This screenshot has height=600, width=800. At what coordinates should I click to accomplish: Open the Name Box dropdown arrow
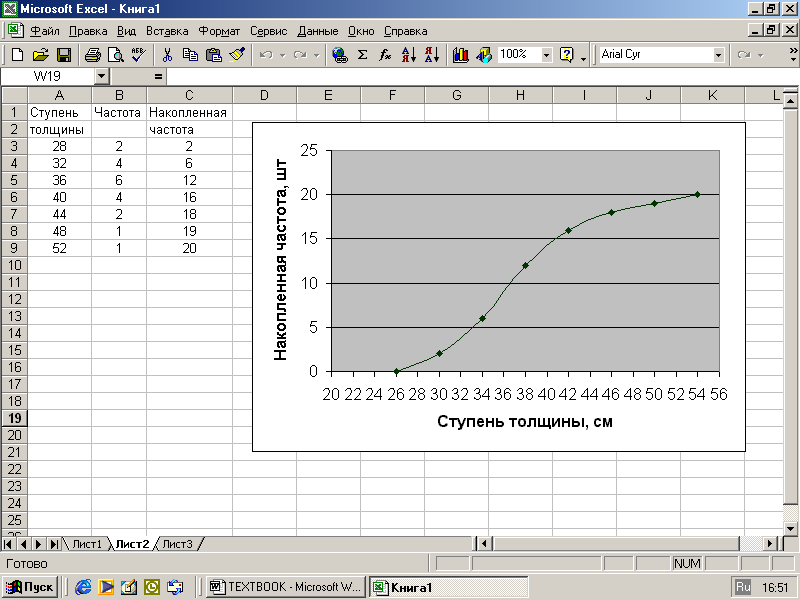102,77
